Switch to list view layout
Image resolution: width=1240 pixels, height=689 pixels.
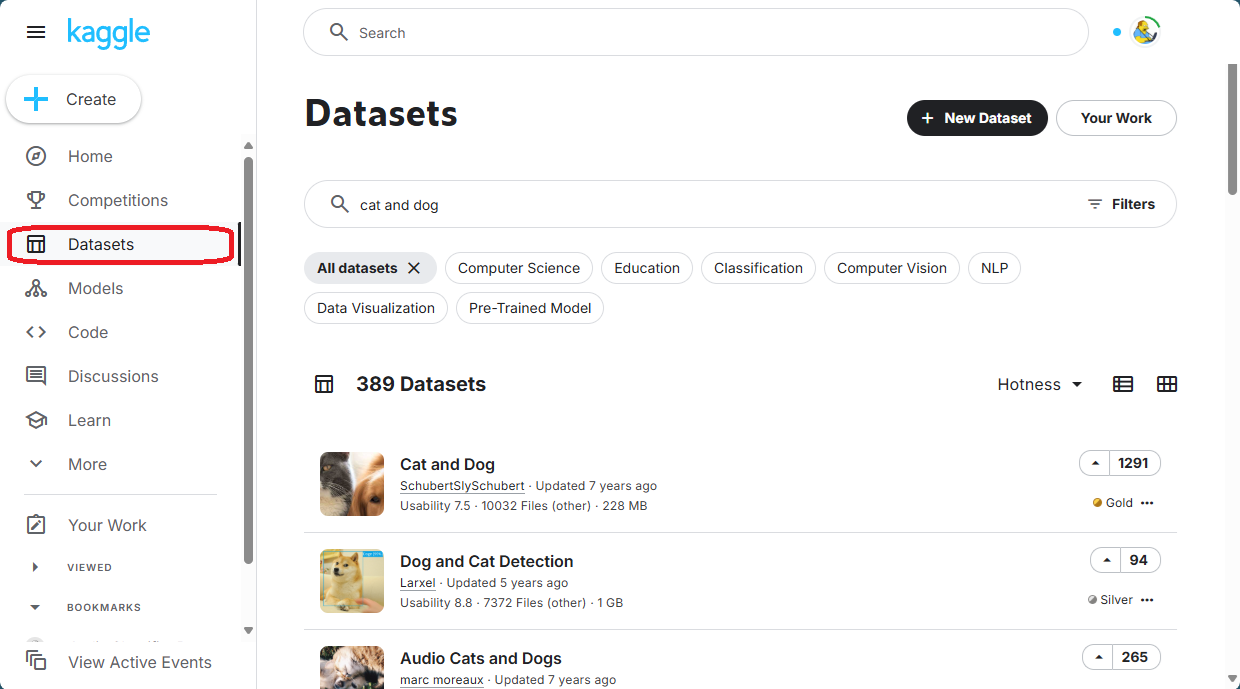coord(1123,384)
